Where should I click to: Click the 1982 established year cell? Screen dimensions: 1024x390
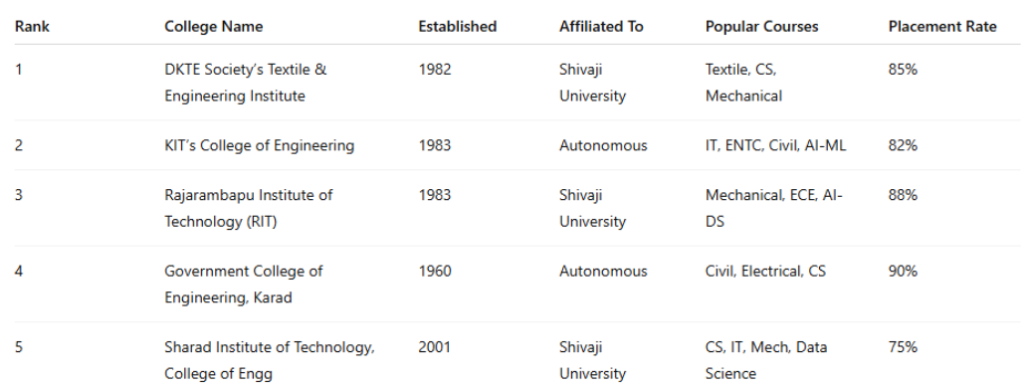[434, 69]
